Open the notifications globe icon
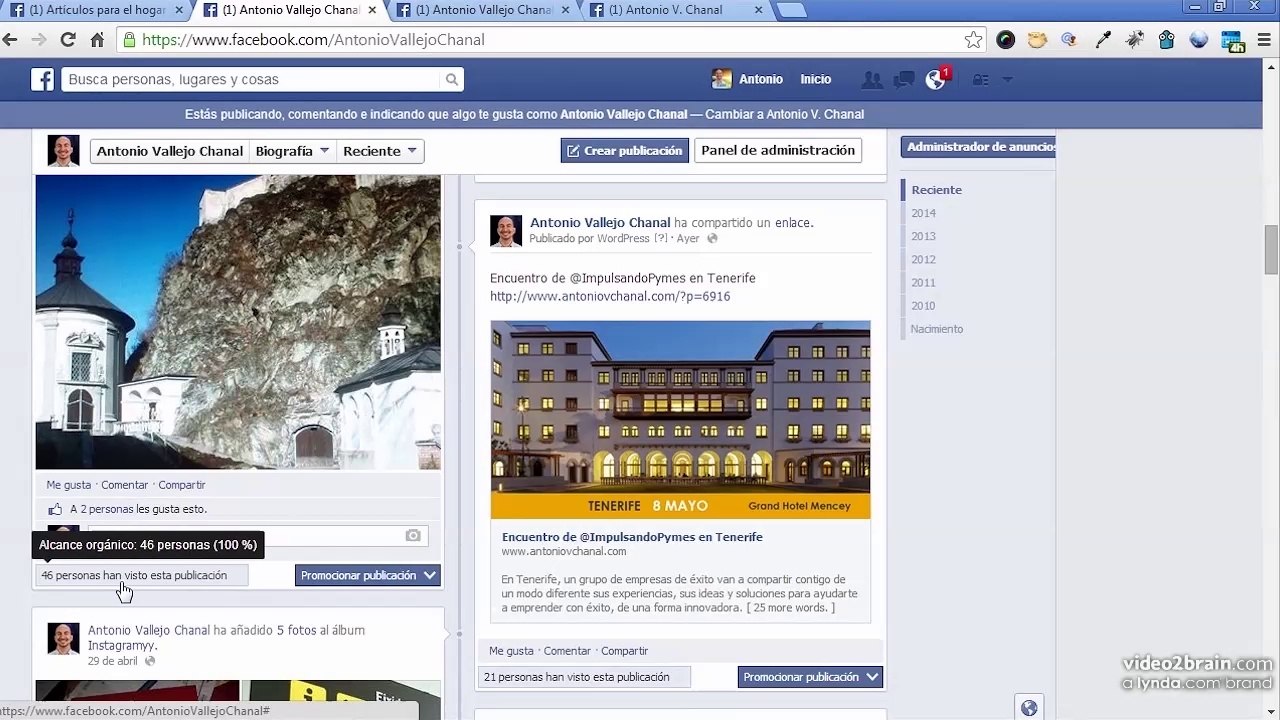This screenshot has width=1280, height=720. coord(935,80)
